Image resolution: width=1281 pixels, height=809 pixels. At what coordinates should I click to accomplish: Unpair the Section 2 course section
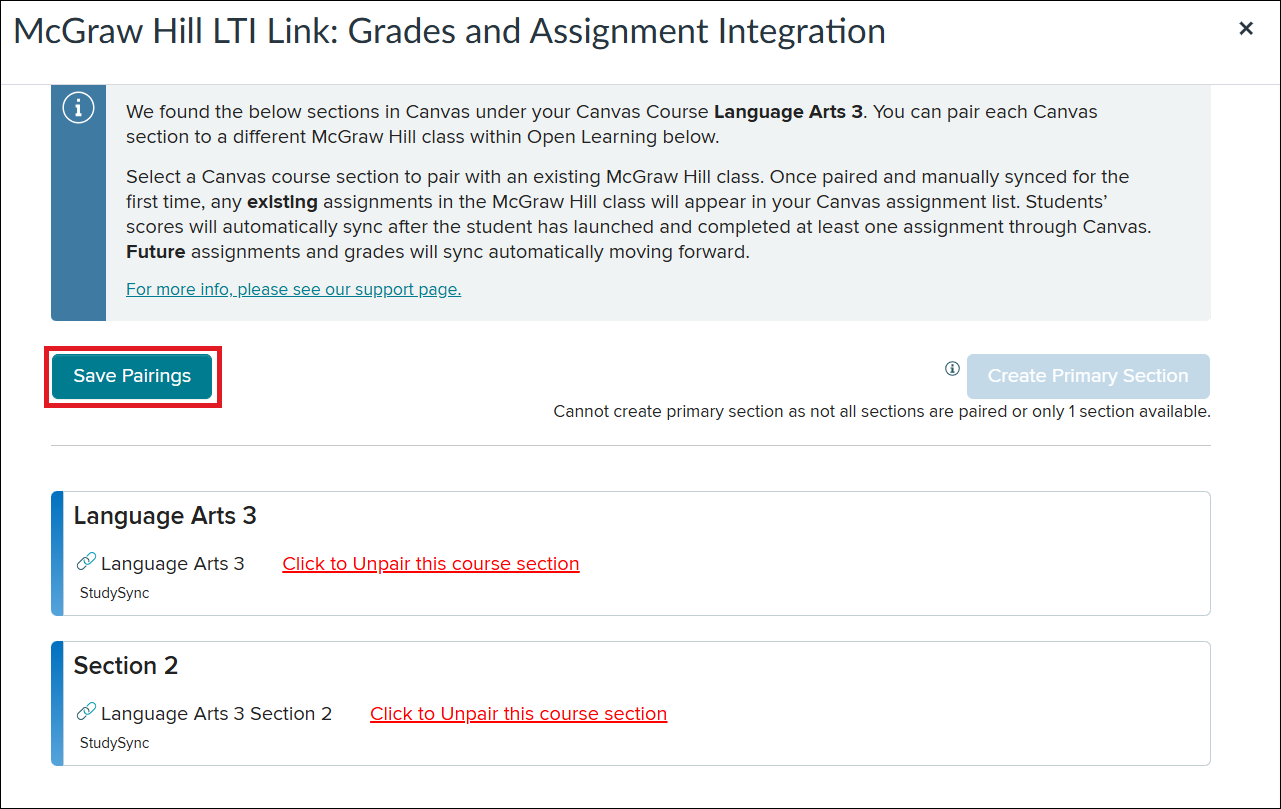point(518,713)
